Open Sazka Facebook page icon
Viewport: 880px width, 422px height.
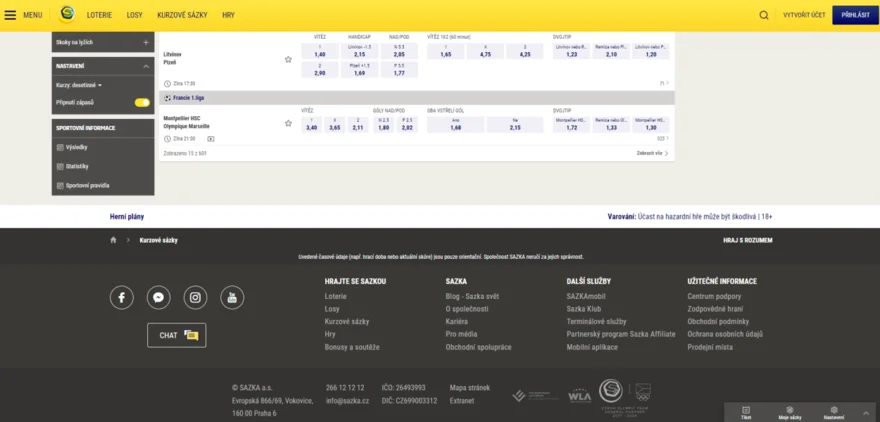pyautogui.click(x=122, y=297)
